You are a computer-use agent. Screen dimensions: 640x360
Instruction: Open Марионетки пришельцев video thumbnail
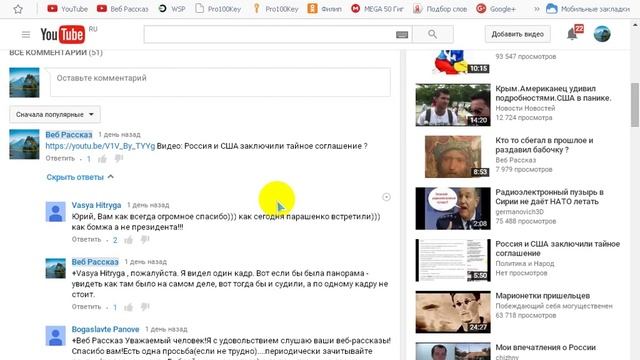coord(453,312)
